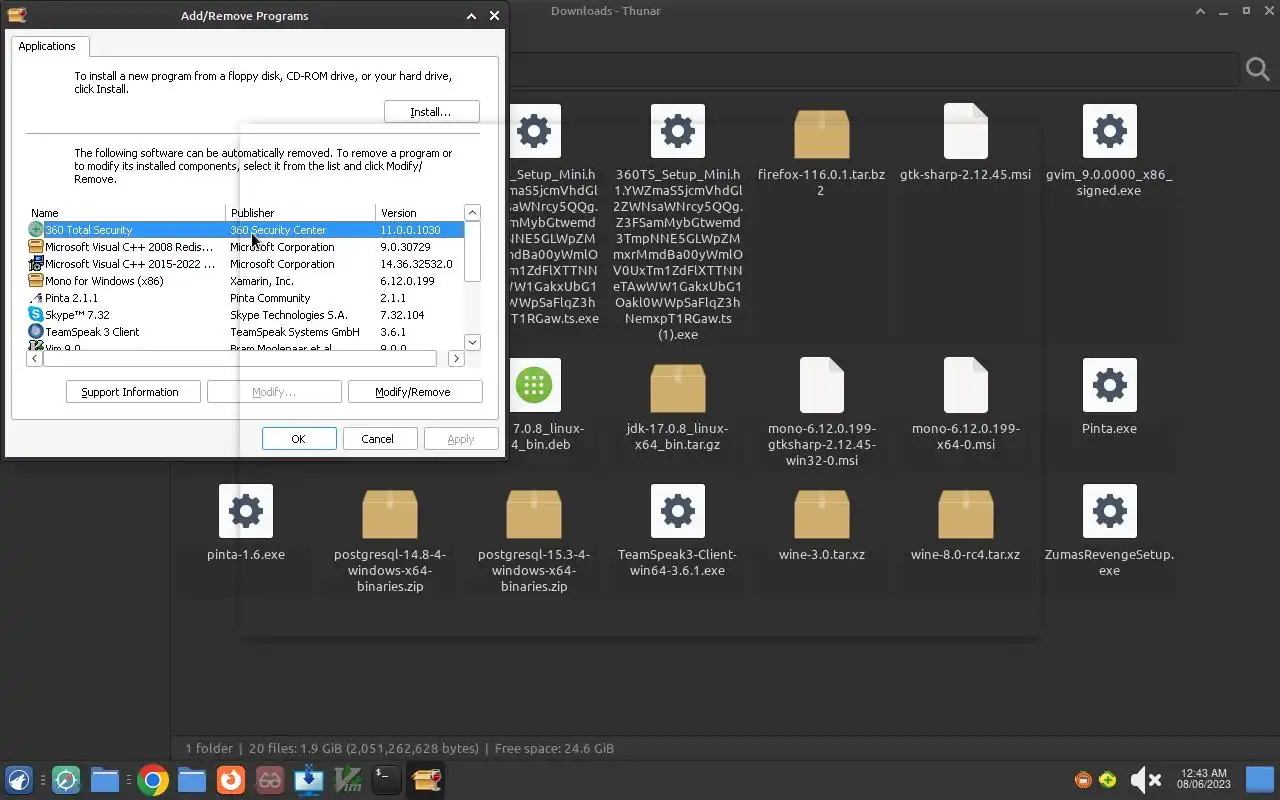Click the "TeamSpeak Systems GmbH" publisher cell

295,332
